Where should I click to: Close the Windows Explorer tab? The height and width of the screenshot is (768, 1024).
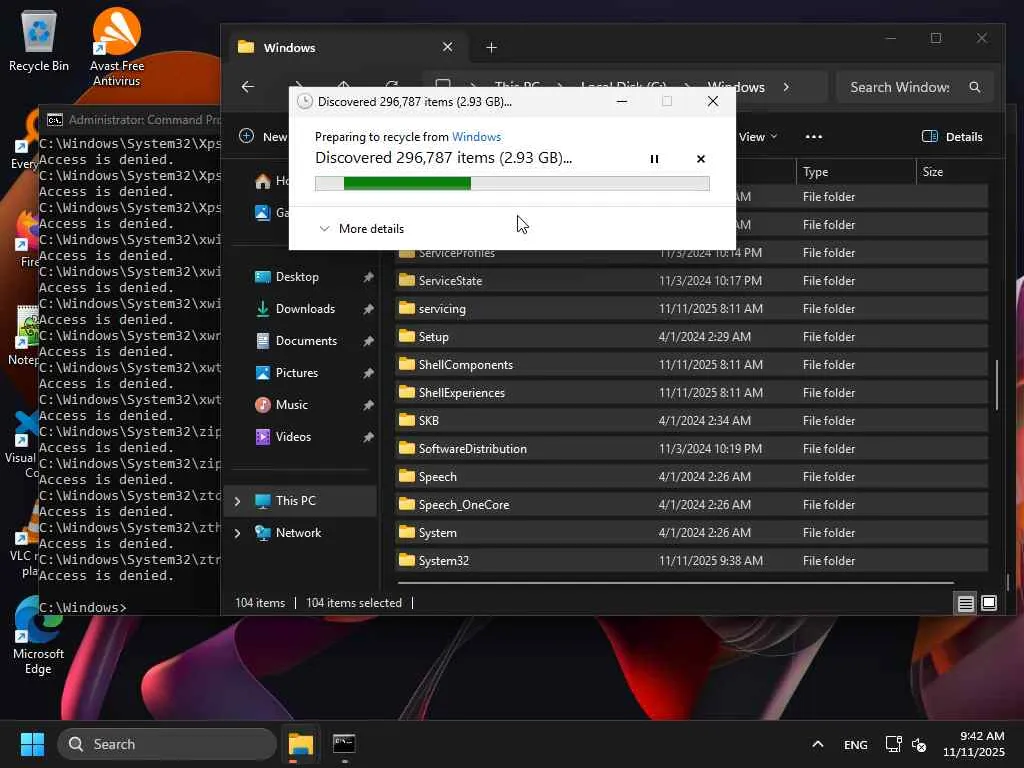(x=447, y=47)
